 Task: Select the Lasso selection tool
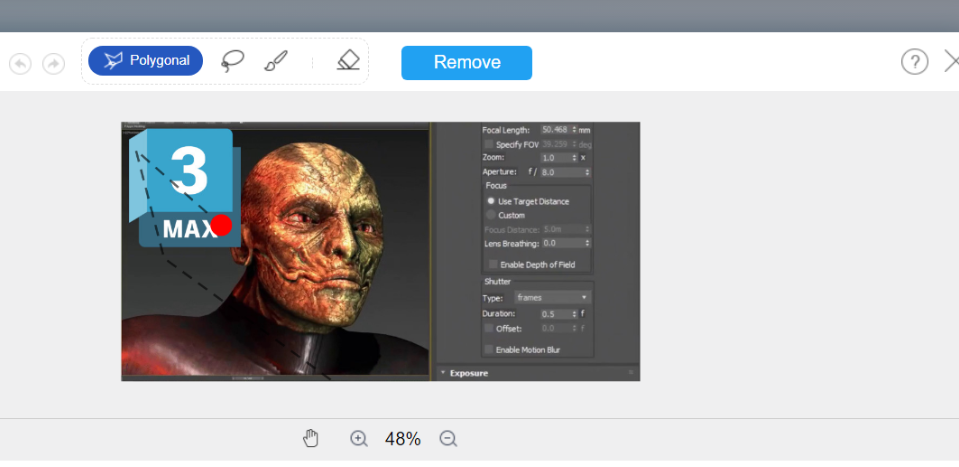pos(232,61)
